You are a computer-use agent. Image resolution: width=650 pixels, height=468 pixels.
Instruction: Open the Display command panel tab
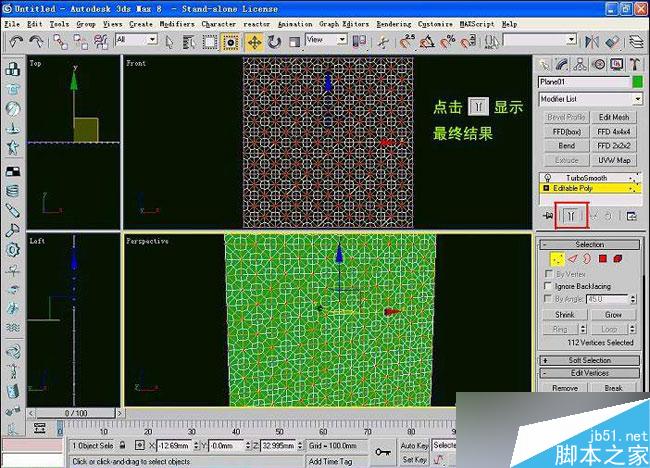click(x=617, y=64)
